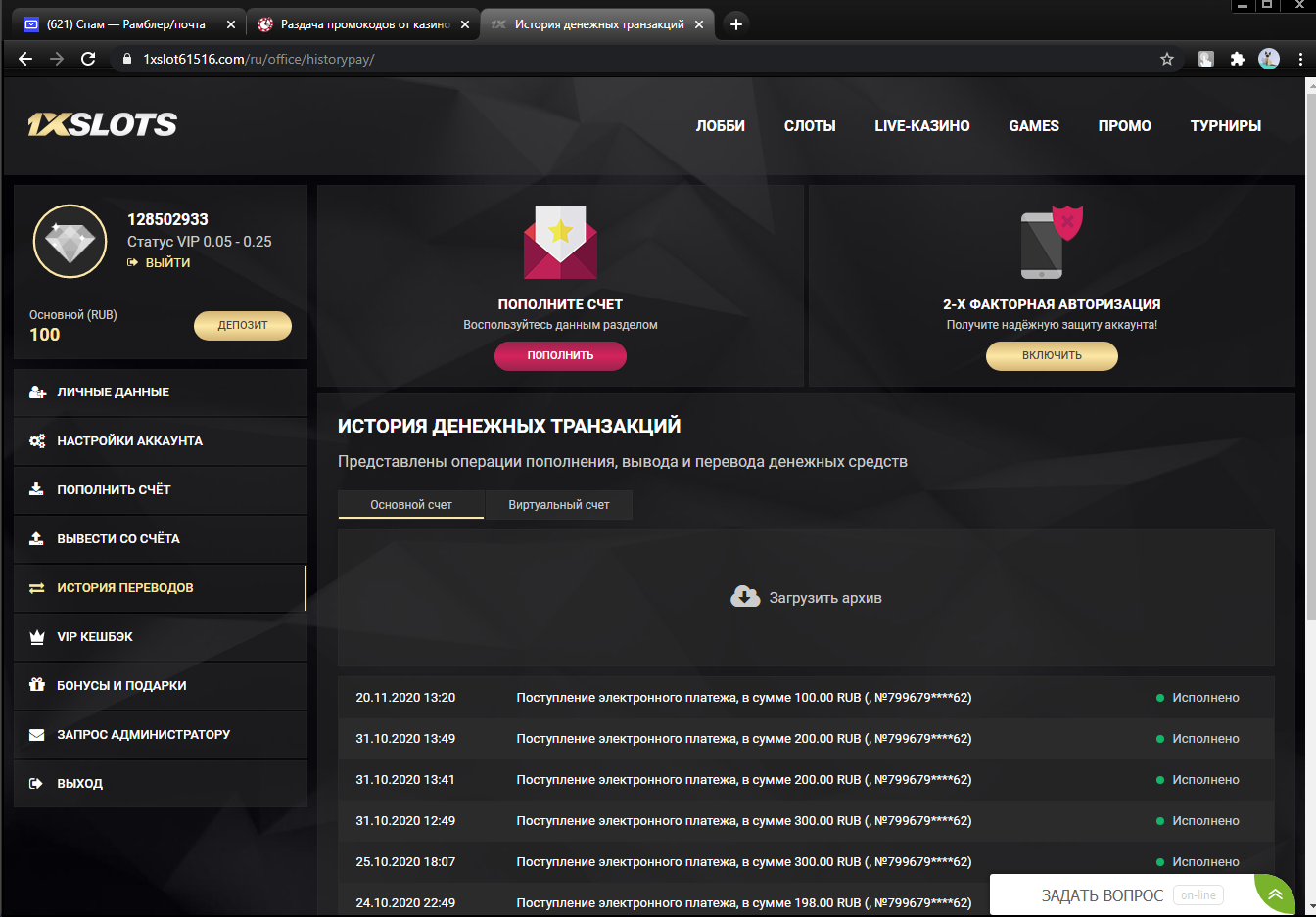Open VIP КЕШБЭК sidebar item
1316x917 pixels.
pos(161,637)
